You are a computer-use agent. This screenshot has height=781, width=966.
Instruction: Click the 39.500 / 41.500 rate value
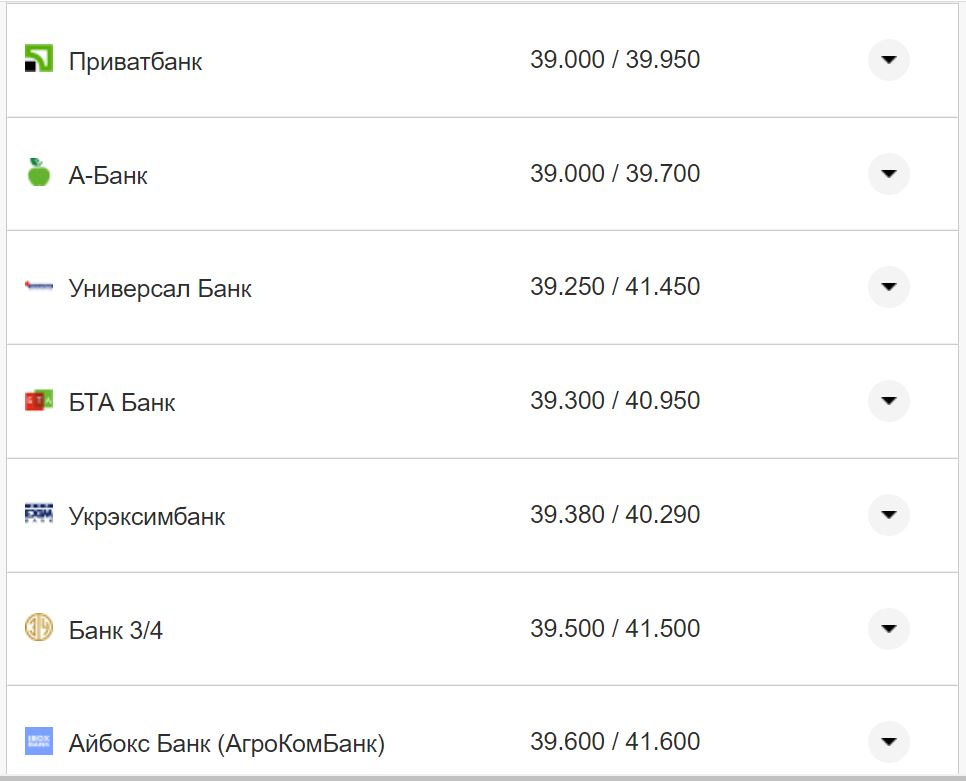615,629
